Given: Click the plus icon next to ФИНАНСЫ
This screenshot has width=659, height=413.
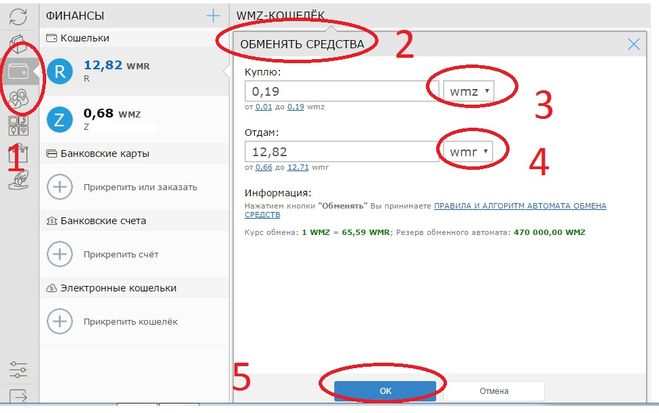Looking at the screenshot, I should (x=212, y=16).
